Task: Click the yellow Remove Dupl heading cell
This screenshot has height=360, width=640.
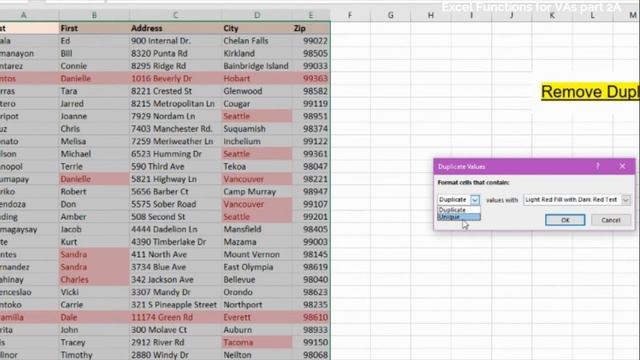Action: point(590,92)
